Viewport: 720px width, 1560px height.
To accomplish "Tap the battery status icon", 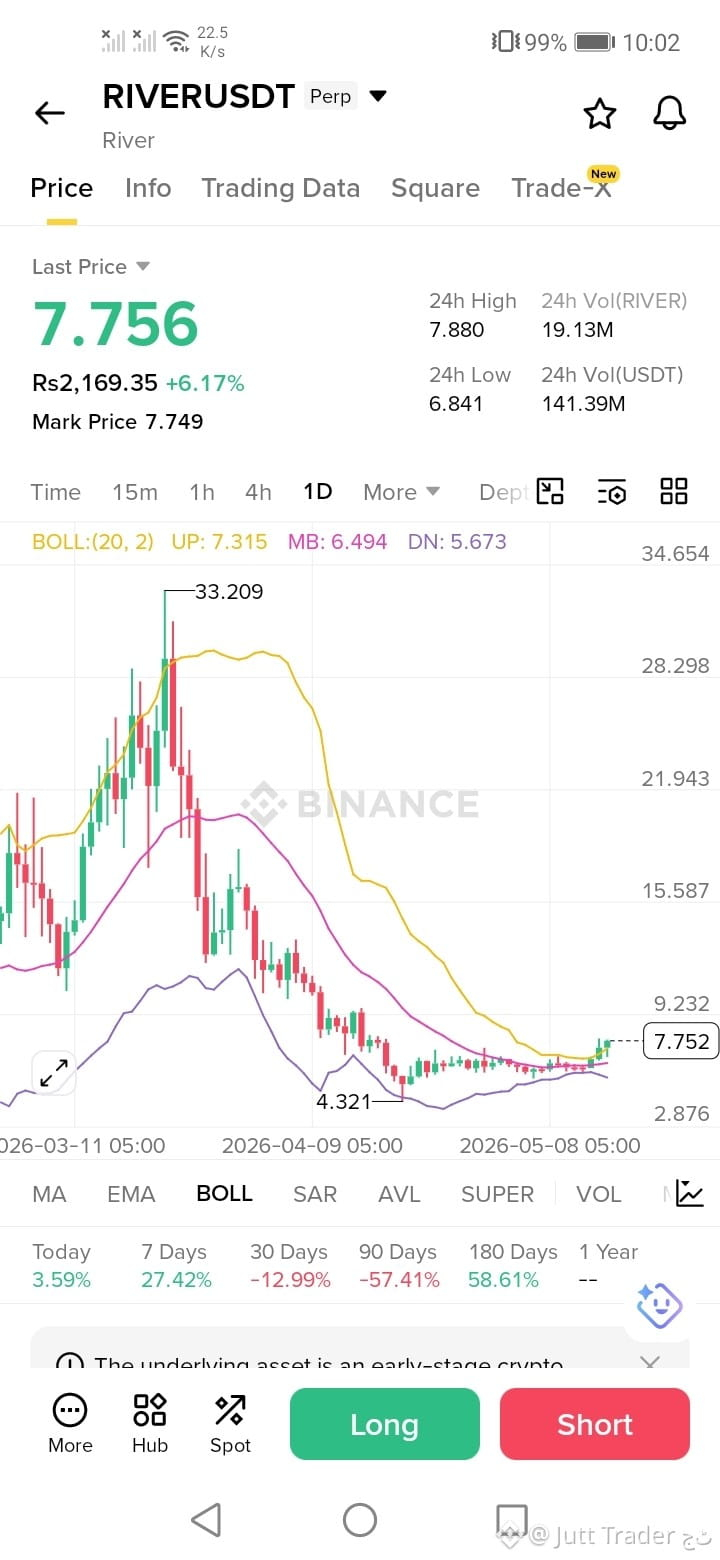I will (x=594, y=42).
